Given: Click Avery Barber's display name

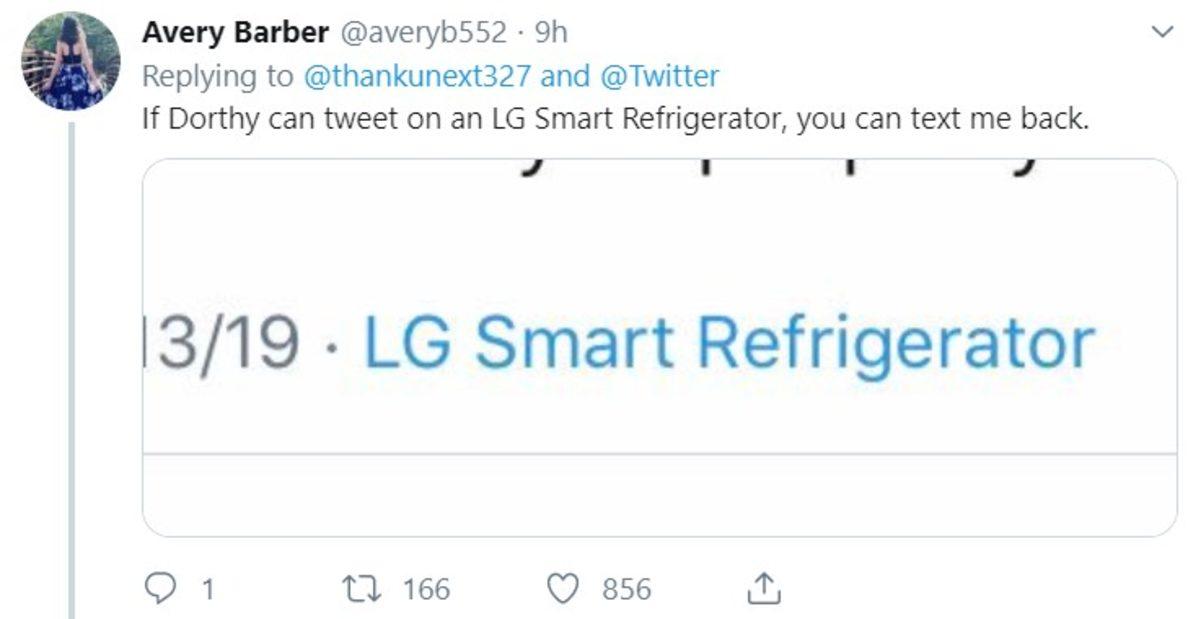Looking at the screenshot, I should pos(234,30).
